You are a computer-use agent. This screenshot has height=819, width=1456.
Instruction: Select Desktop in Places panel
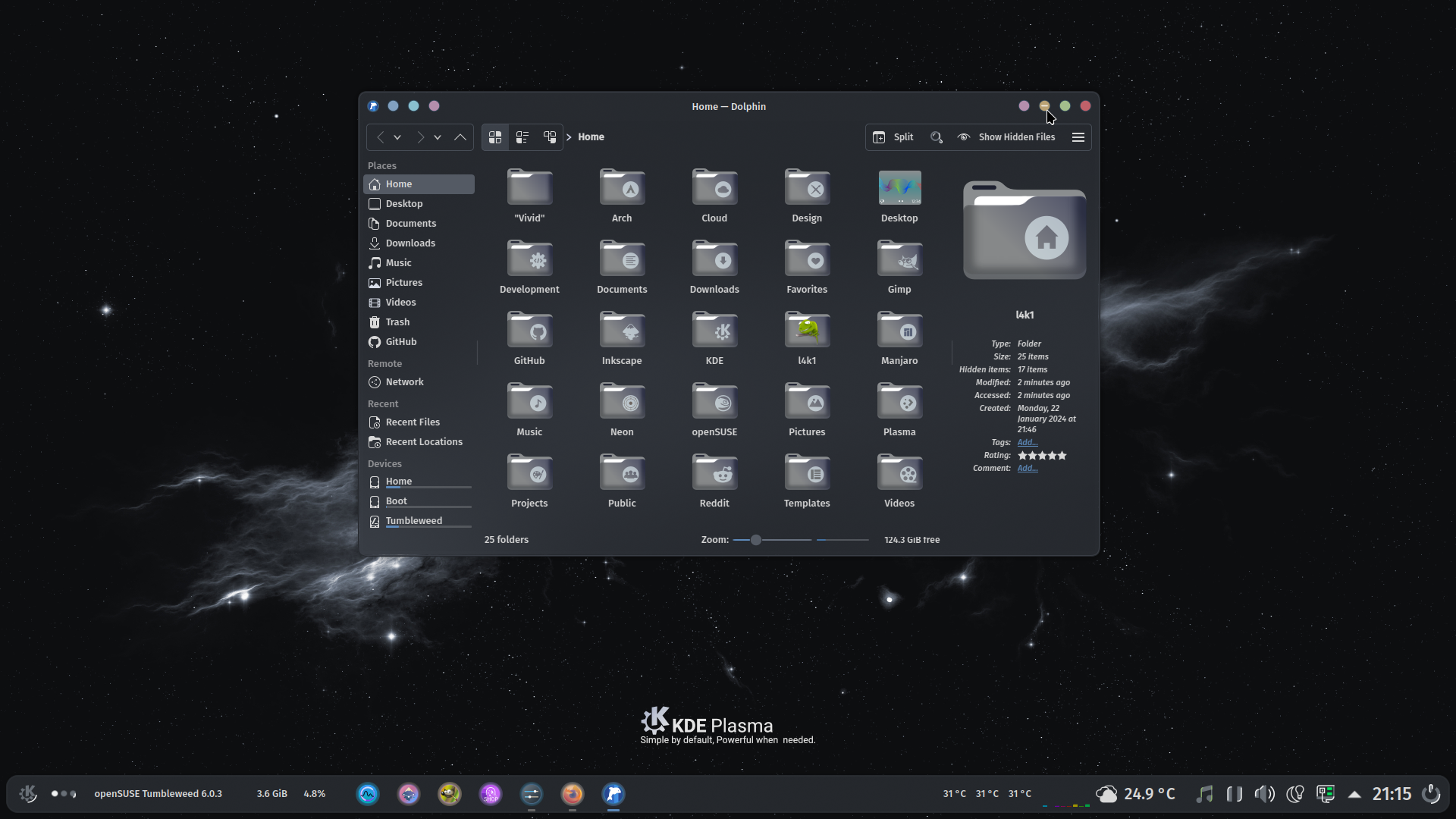coord(419,204)
